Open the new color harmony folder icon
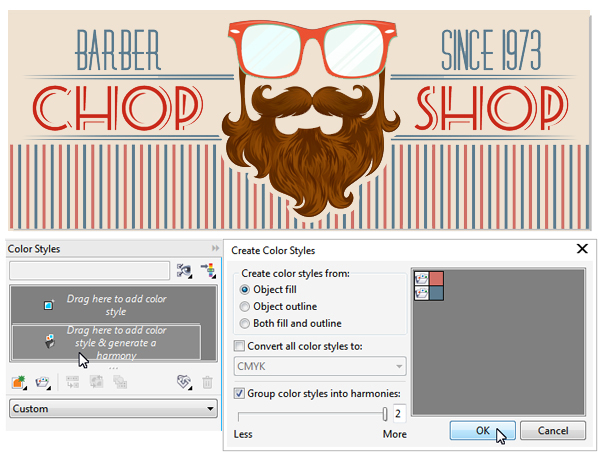The height and width of the screenshot is (452, 600). coord(42,382)
